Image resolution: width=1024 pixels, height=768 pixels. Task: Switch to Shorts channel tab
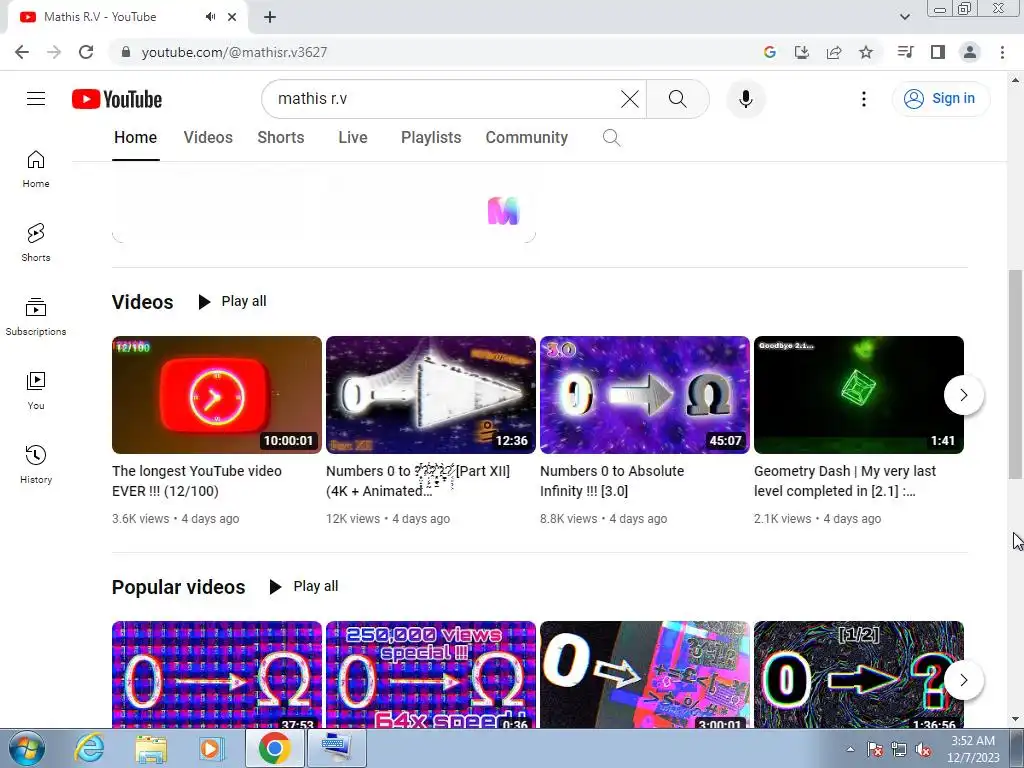click(x=281, y=138)
